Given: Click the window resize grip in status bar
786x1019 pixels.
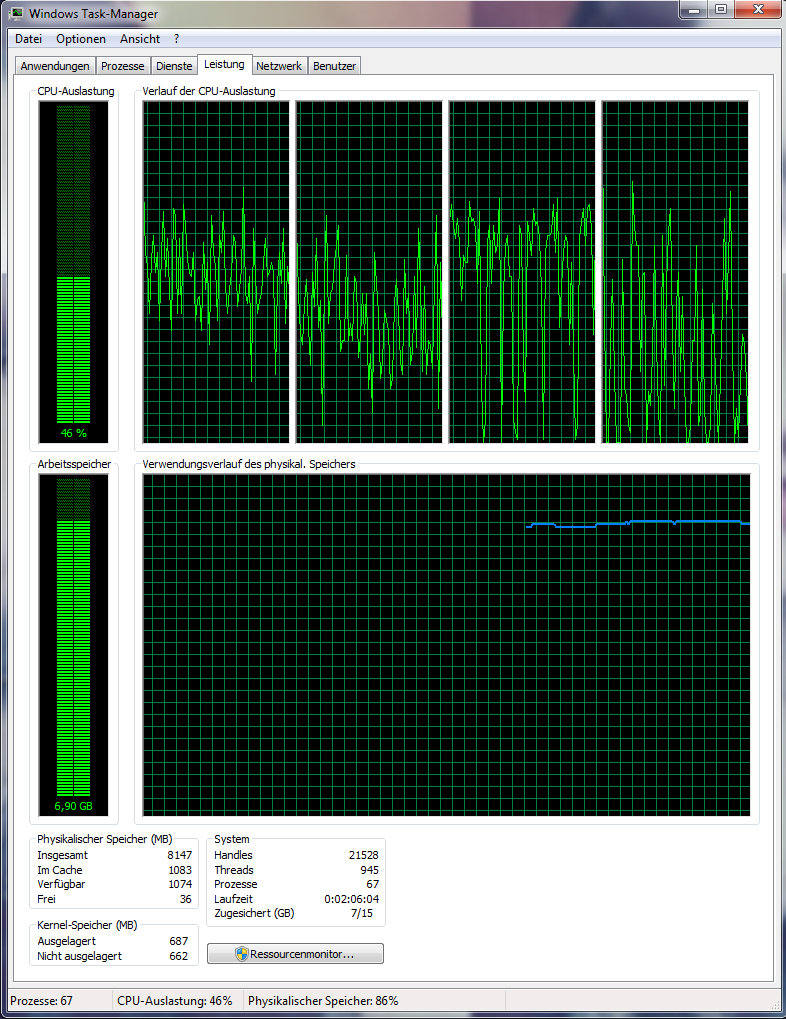Looking at the screenshot, I should point(775,1004).
